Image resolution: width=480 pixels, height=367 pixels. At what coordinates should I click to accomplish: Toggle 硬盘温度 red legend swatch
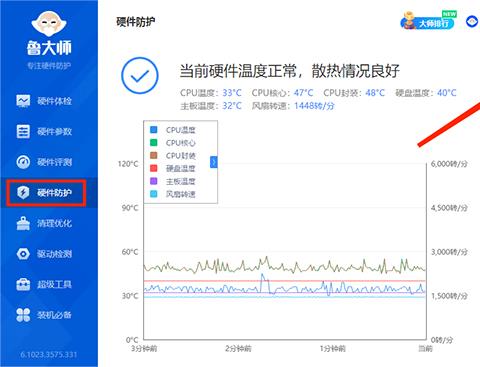(x=154, y=168)
